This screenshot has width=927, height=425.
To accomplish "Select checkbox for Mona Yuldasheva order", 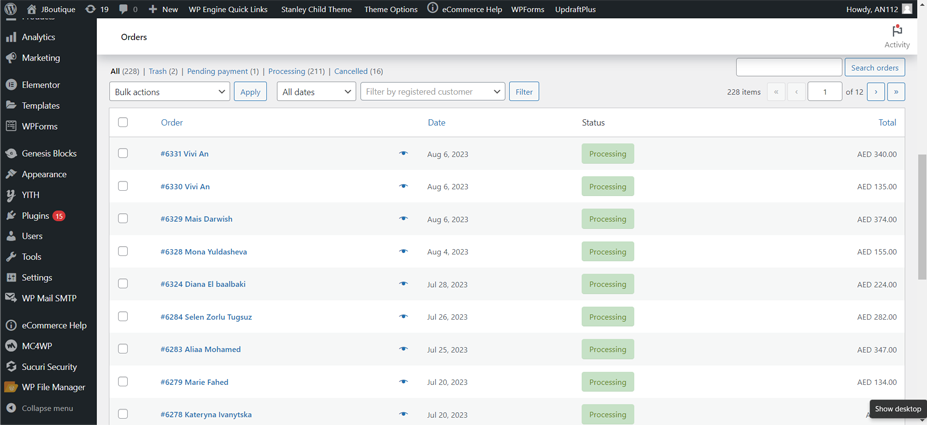I will tap(123, 251).
